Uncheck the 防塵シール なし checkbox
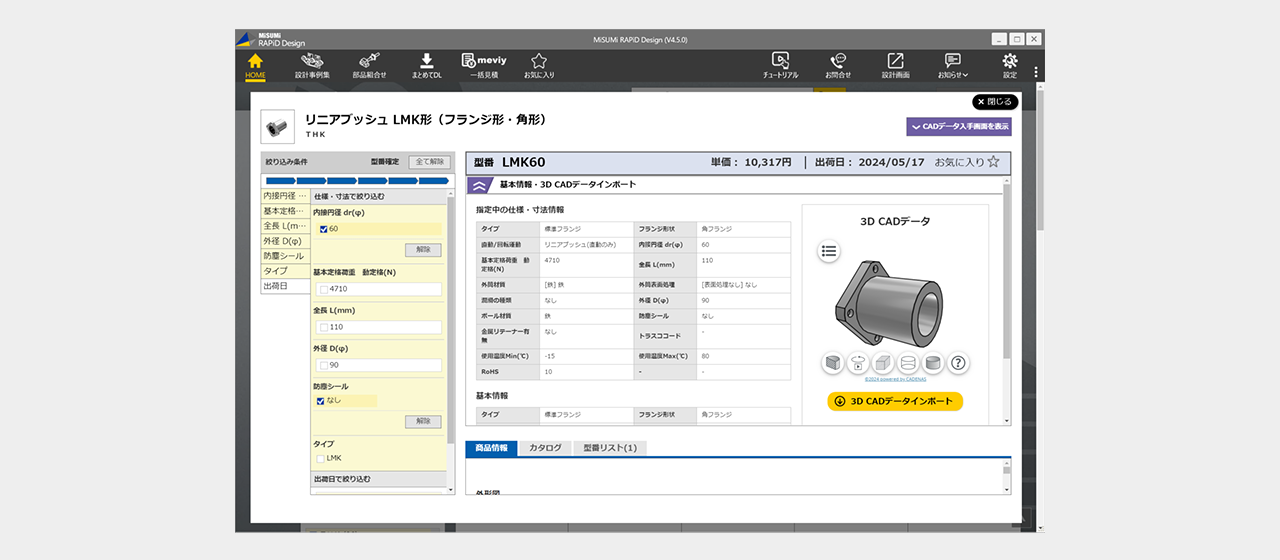Image resolution: width=1280 pixels, height=560 pixels. click(321, 401)
